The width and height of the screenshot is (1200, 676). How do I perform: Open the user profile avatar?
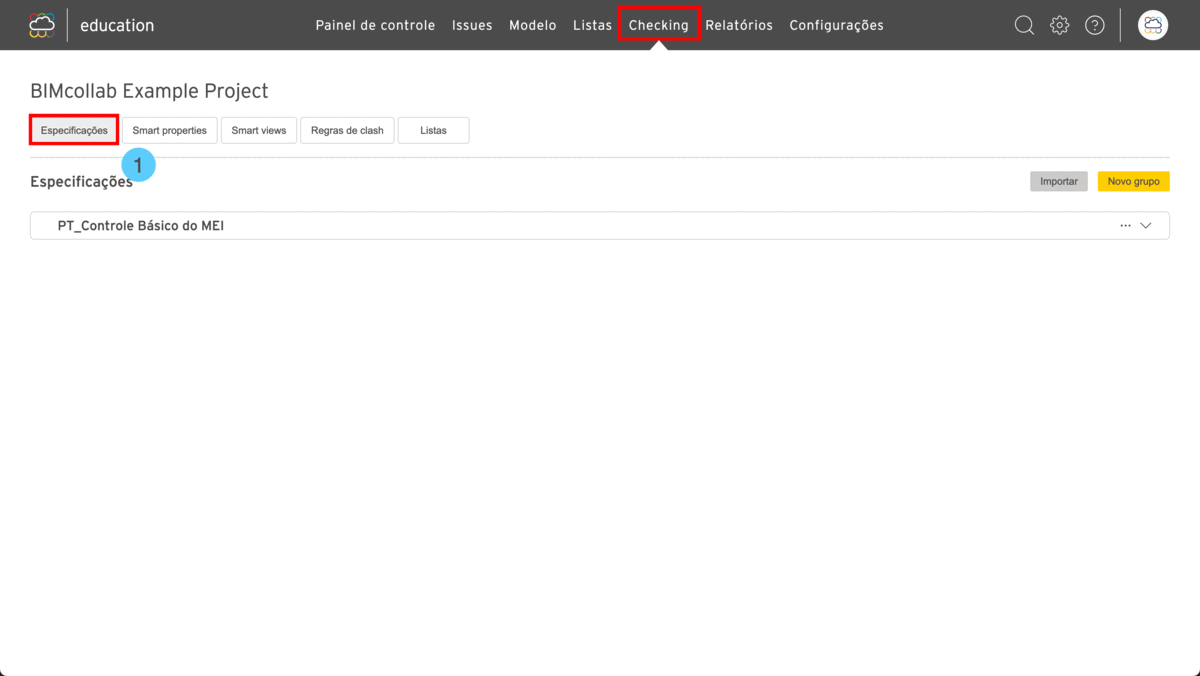pyautogui.click(x=1153, y=25)
